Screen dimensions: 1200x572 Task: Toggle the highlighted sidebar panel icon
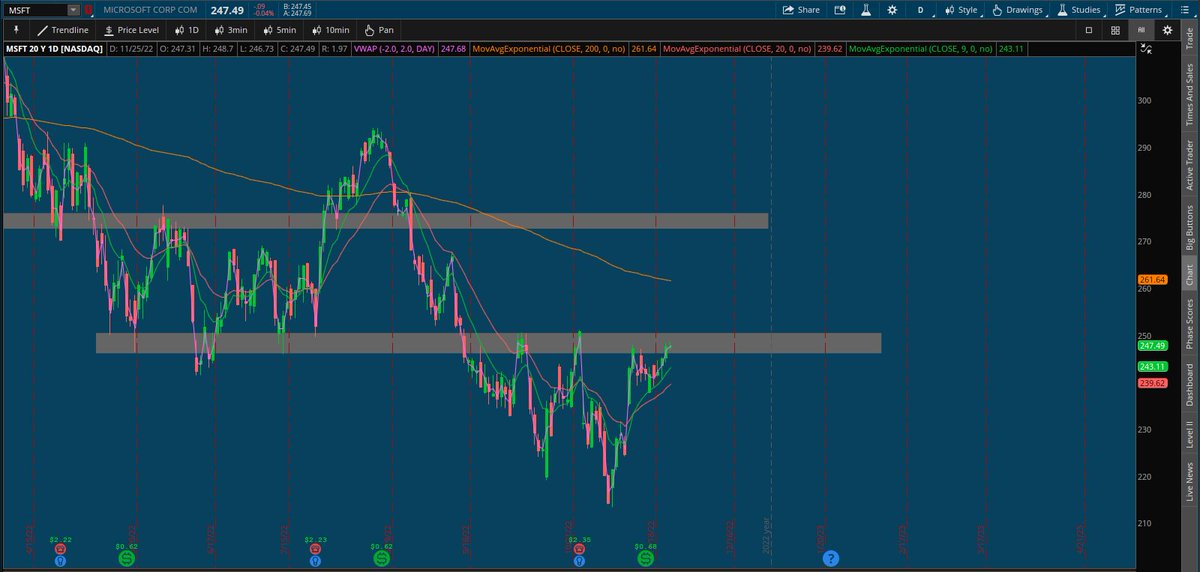1141,30
